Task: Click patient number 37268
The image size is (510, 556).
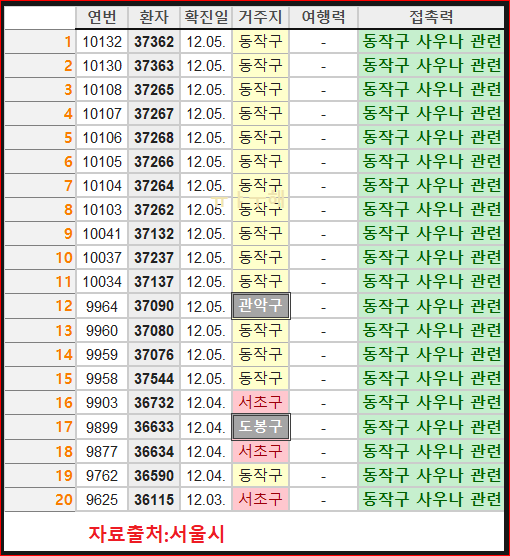Action: [154, 138]
